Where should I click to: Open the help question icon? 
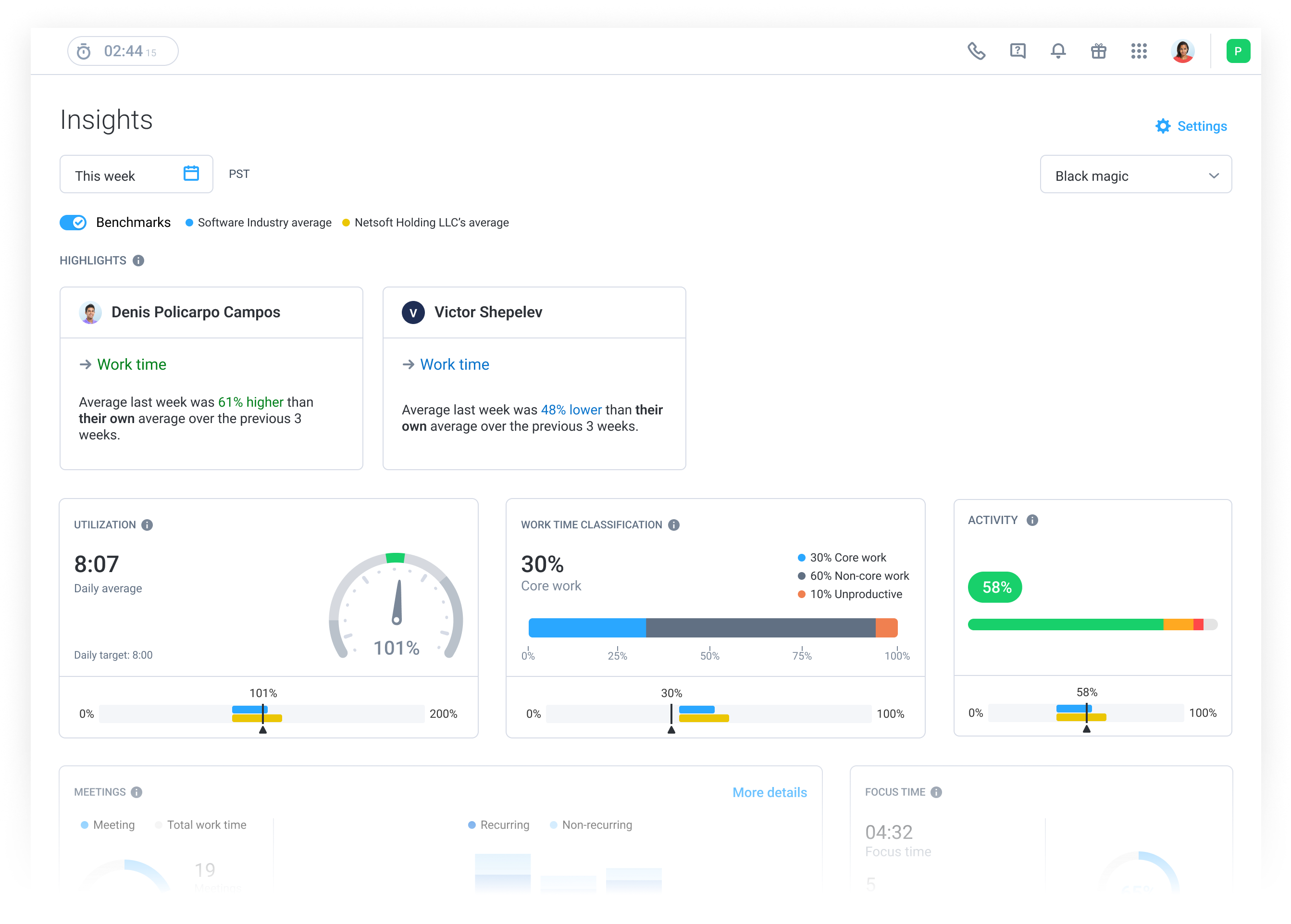pyautogui.click(x=1018, y=51)
